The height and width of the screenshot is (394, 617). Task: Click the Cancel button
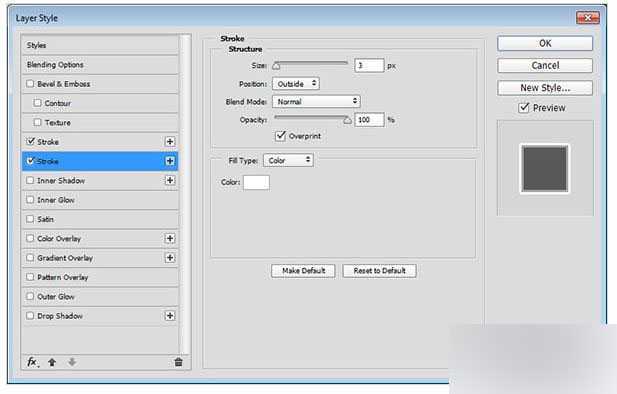545,65
